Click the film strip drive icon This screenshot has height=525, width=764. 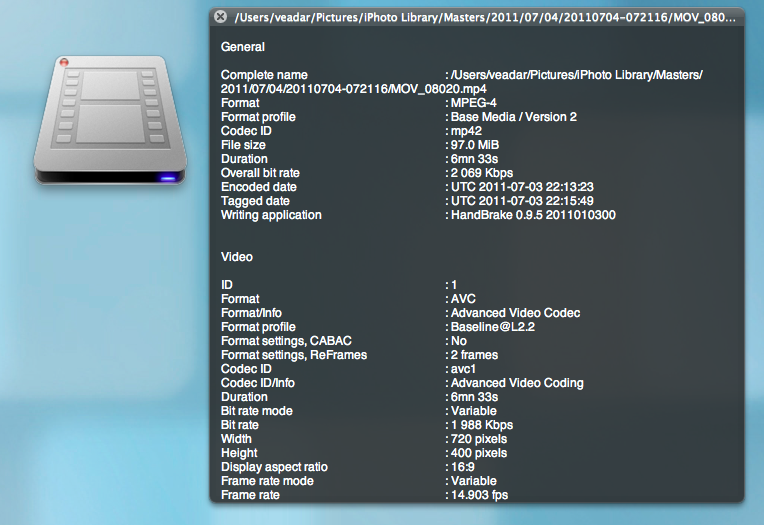[110, 120]
